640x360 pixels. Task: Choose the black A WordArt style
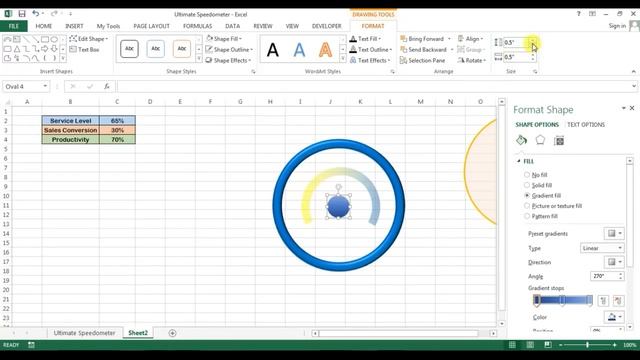[x=273, y=50]
